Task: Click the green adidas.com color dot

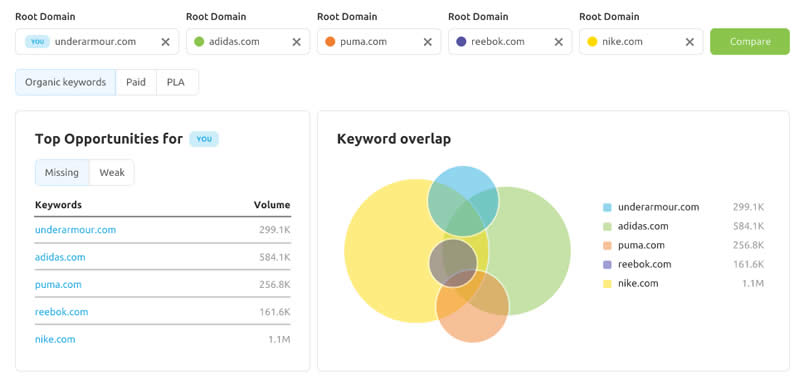Action: point(199,42)
